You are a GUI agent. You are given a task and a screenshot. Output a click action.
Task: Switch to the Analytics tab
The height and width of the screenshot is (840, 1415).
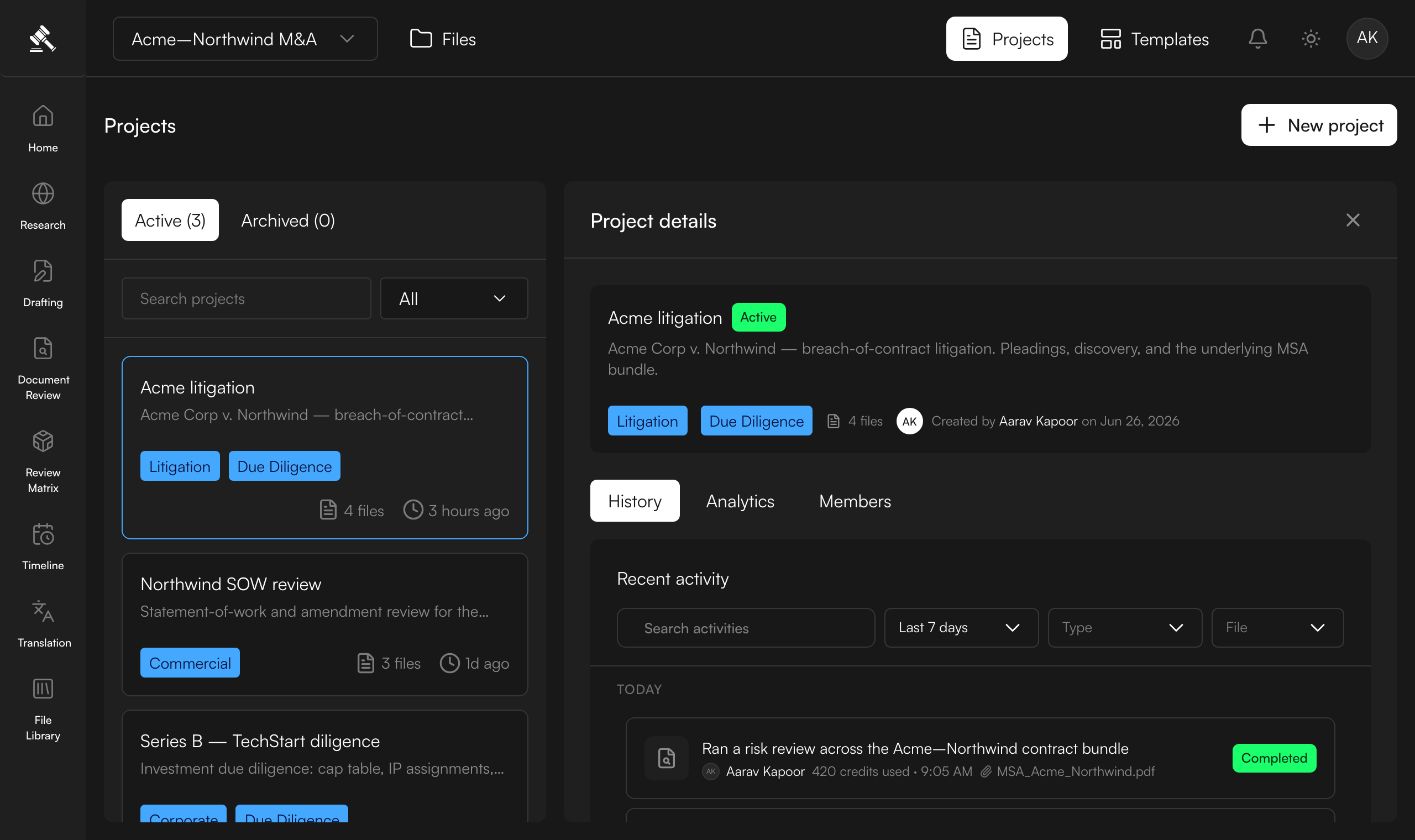(x=740, y=501)
